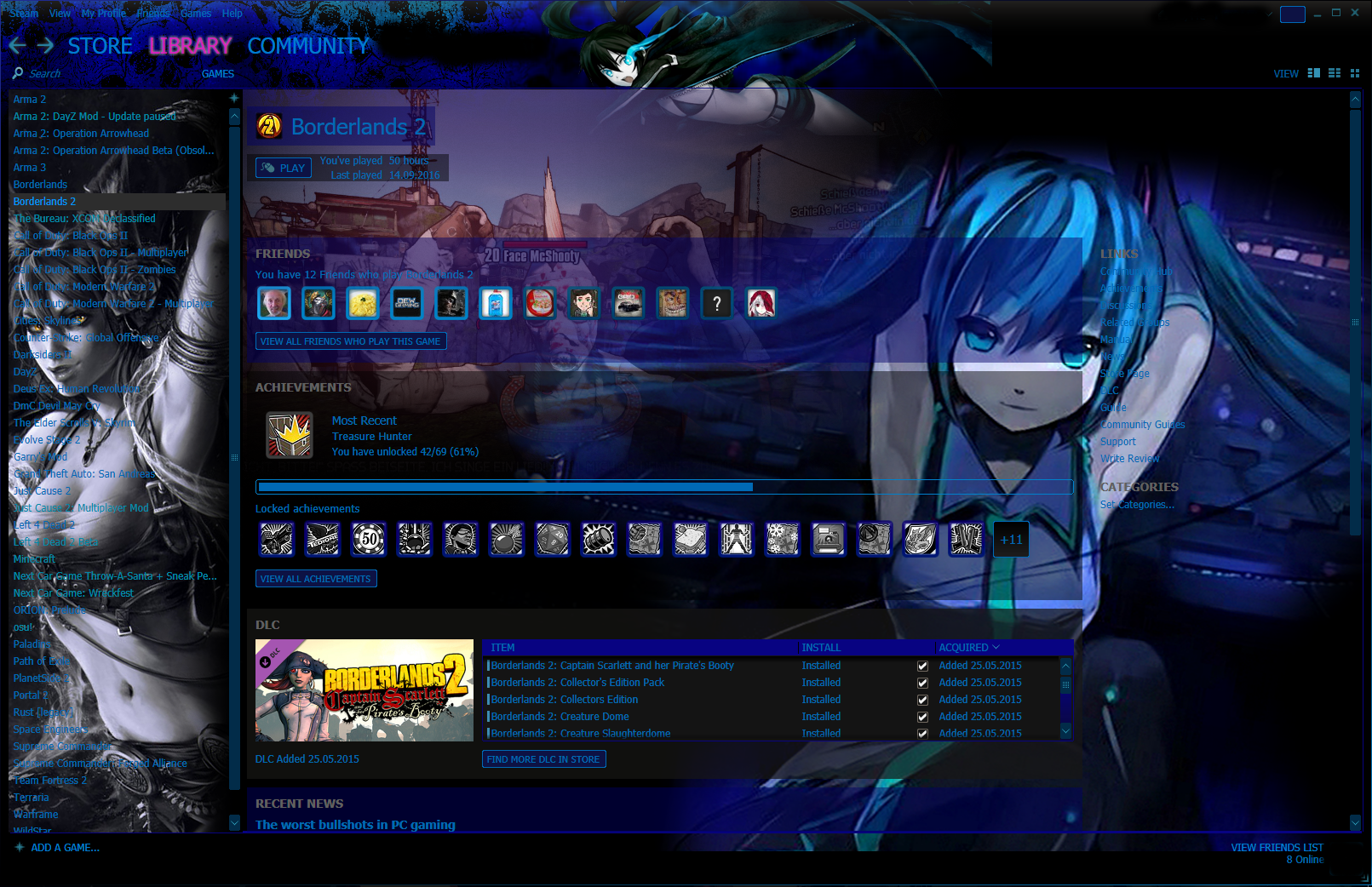Select Warframe in the games list
1372x887 pixels.
pyautogui.click(x=117, y=815)
